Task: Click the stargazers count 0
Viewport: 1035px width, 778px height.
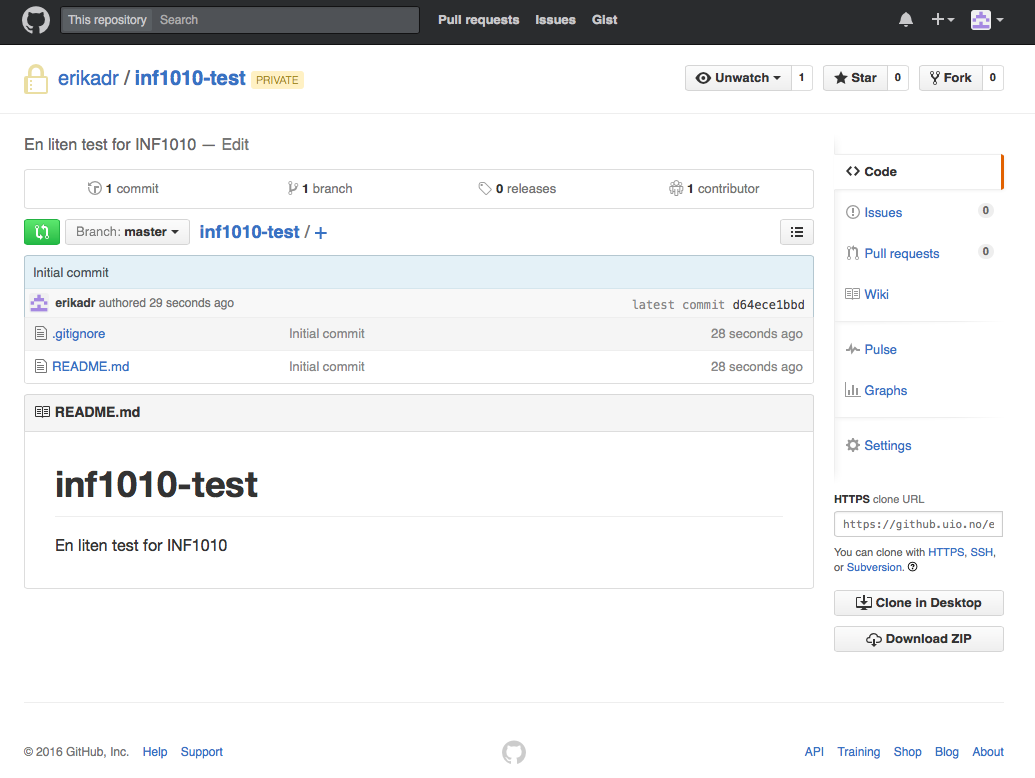Action: click(x=898, y=78)
